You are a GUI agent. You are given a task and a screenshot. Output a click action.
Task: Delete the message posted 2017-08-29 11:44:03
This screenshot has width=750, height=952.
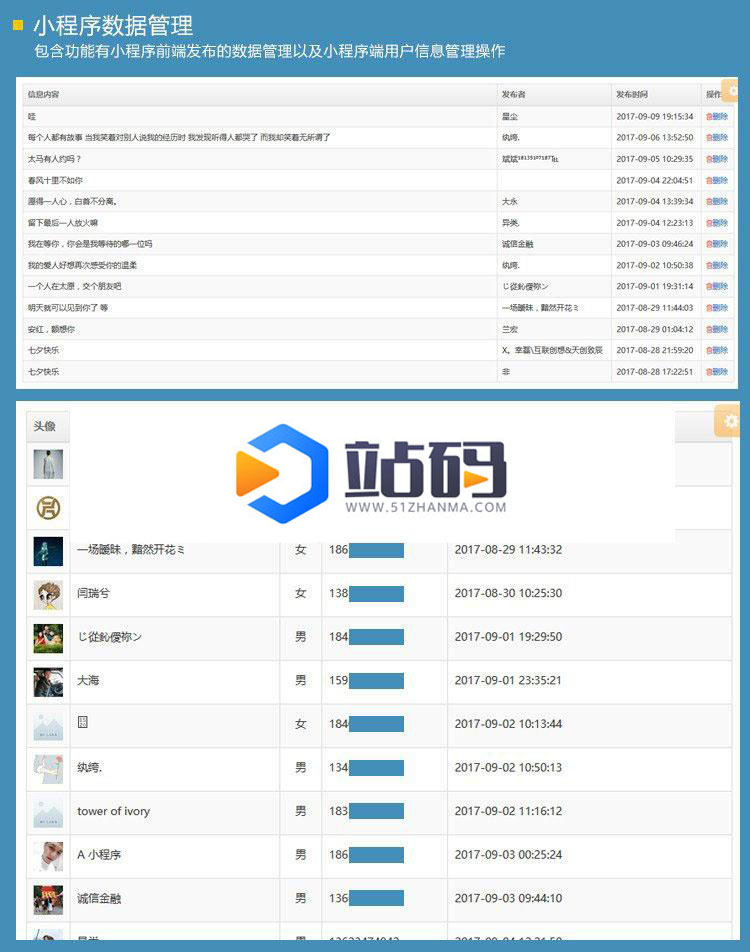tap(717, 308)
